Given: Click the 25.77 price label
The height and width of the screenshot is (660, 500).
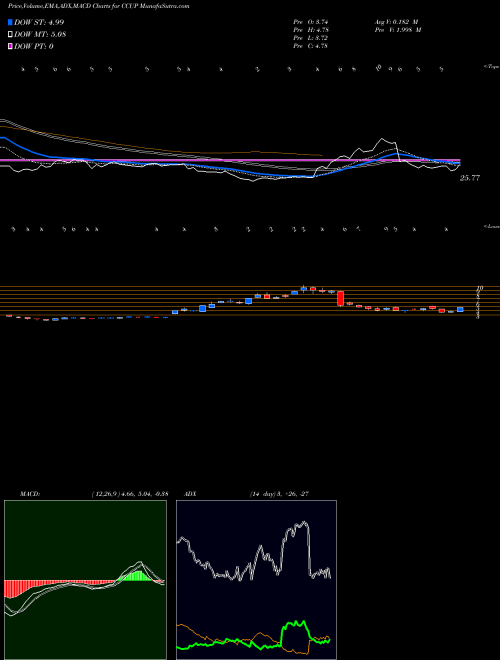Looking at the screenshot, I should coord(470,178).
